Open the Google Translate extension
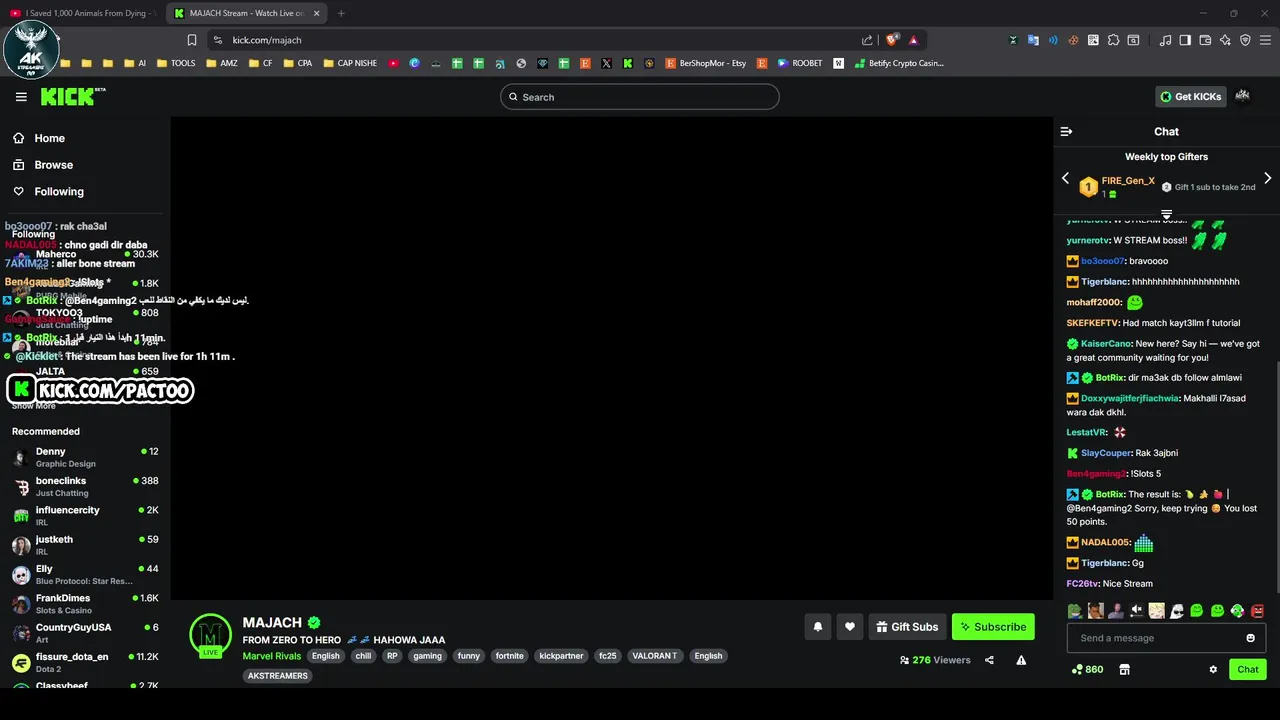1280x720 pixels. (1033, 40)
